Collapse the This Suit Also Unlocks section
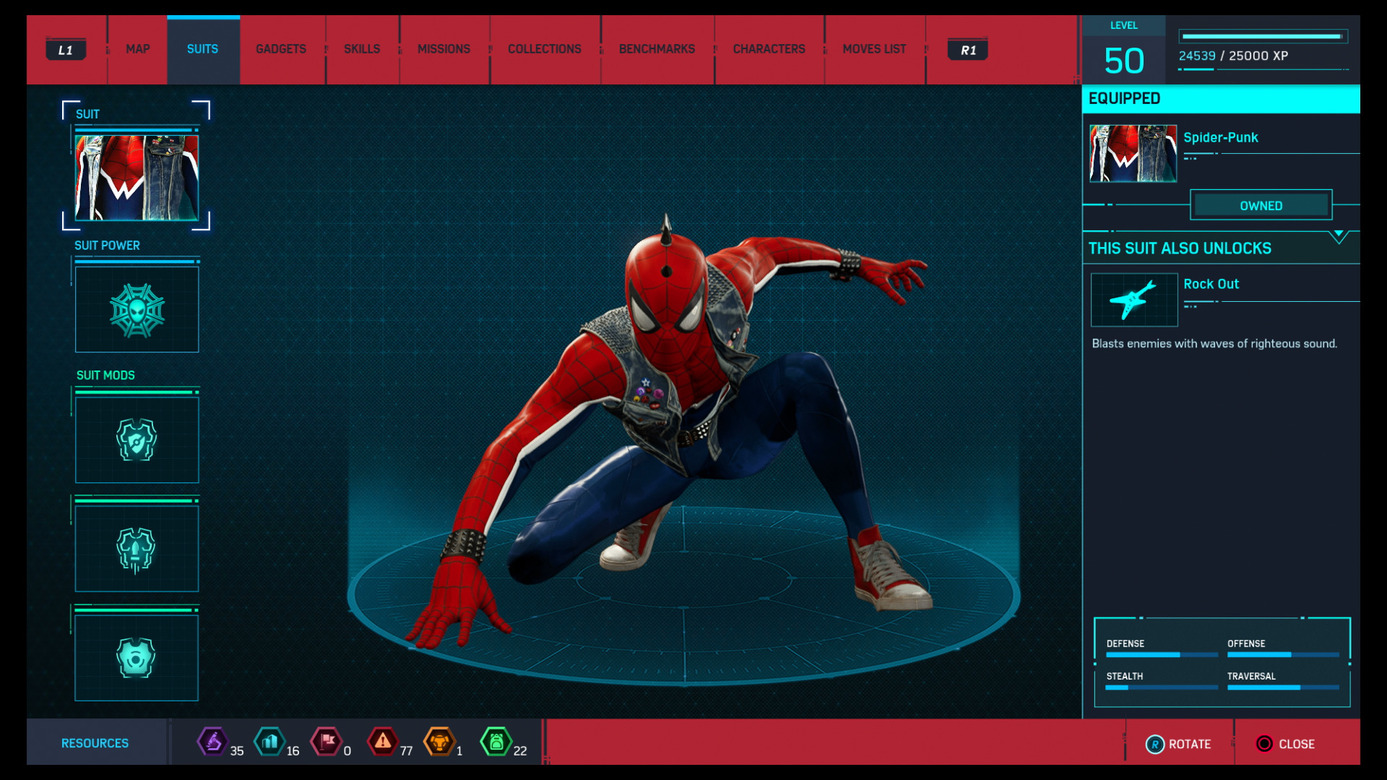Image resolution: width=1387 pixels, height=780 pixels. click(1338, 237)
